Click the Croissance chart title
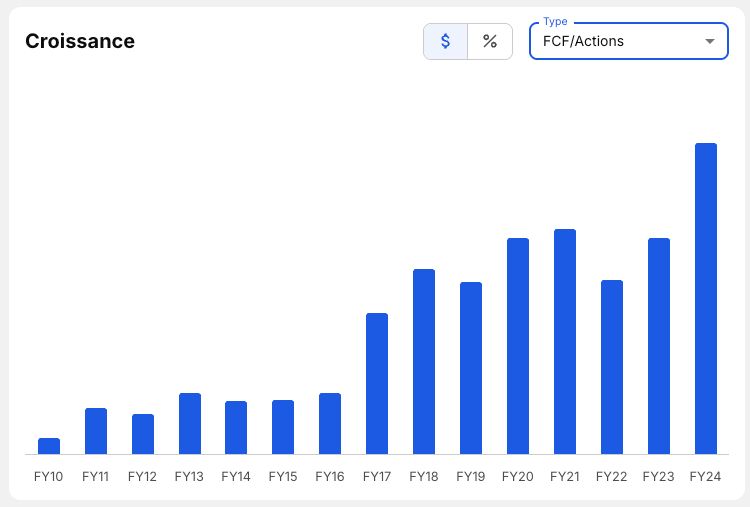 pos(80,41)
